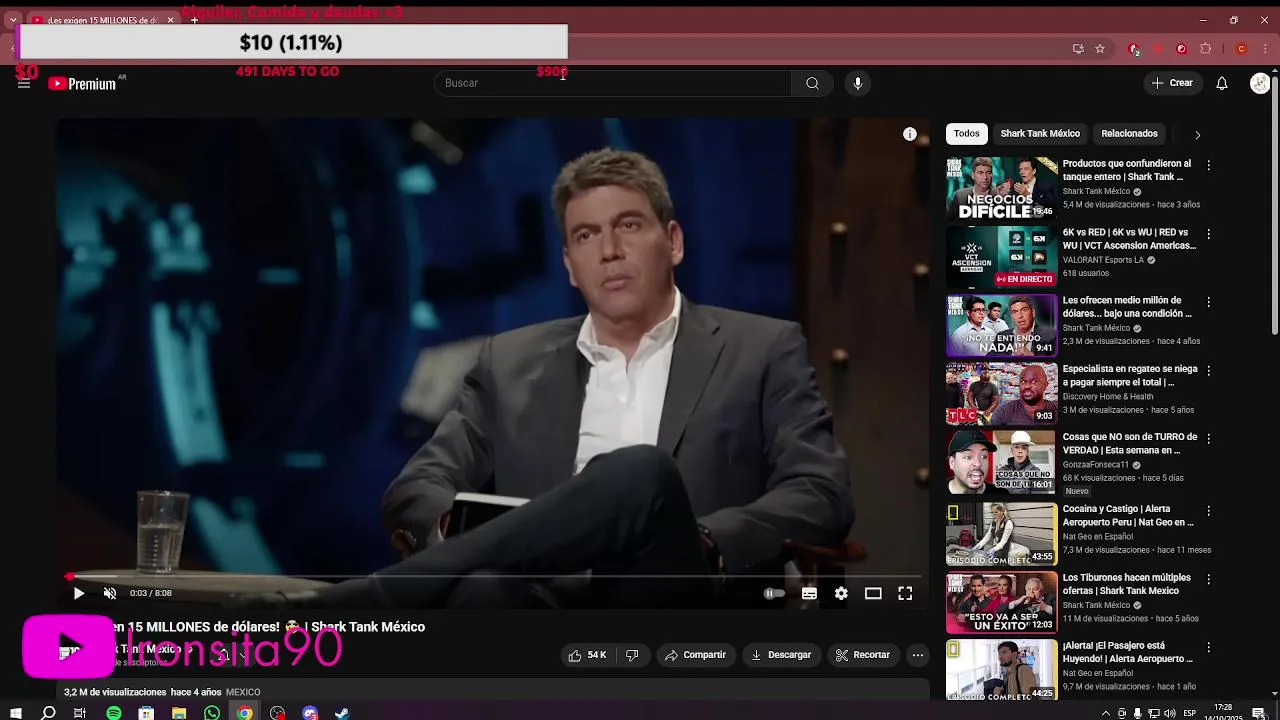Open Chrome three-dot menu
The width and height of the screenshot is (1280, 720).
point(1265,48)
